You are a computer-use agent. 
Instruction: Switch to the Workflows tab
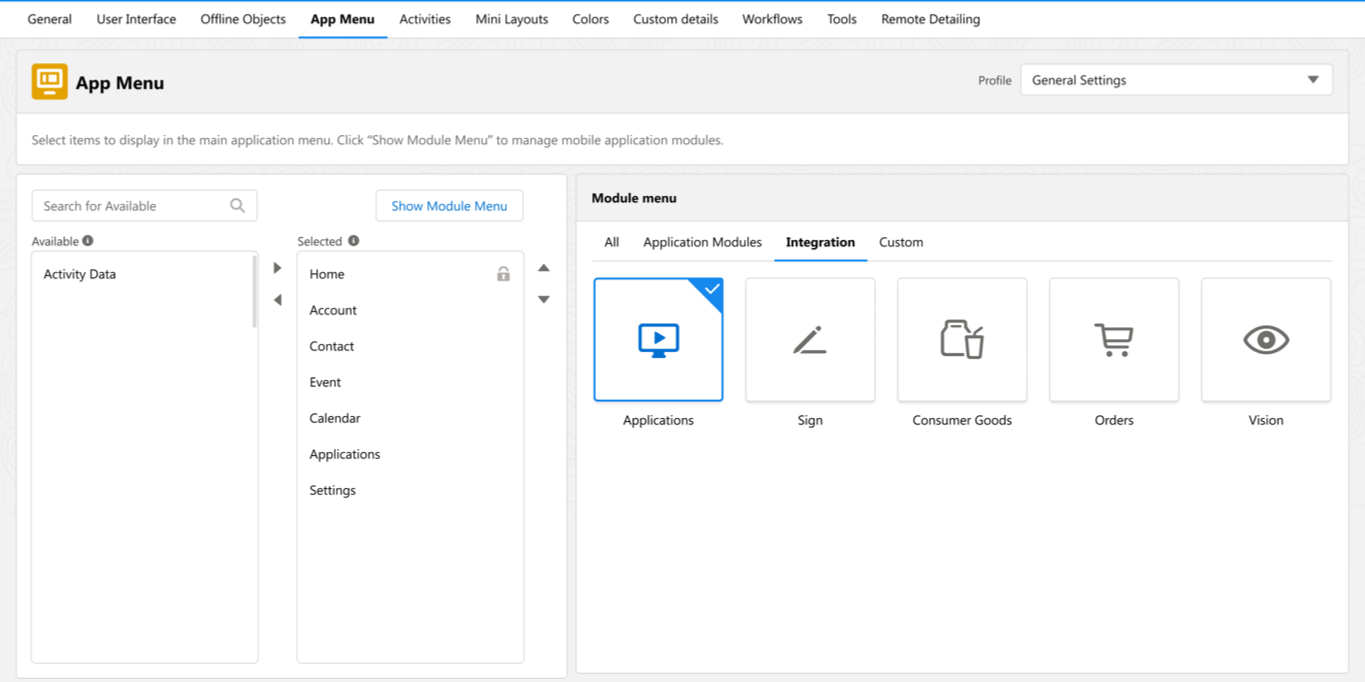[x=771, y=18]
